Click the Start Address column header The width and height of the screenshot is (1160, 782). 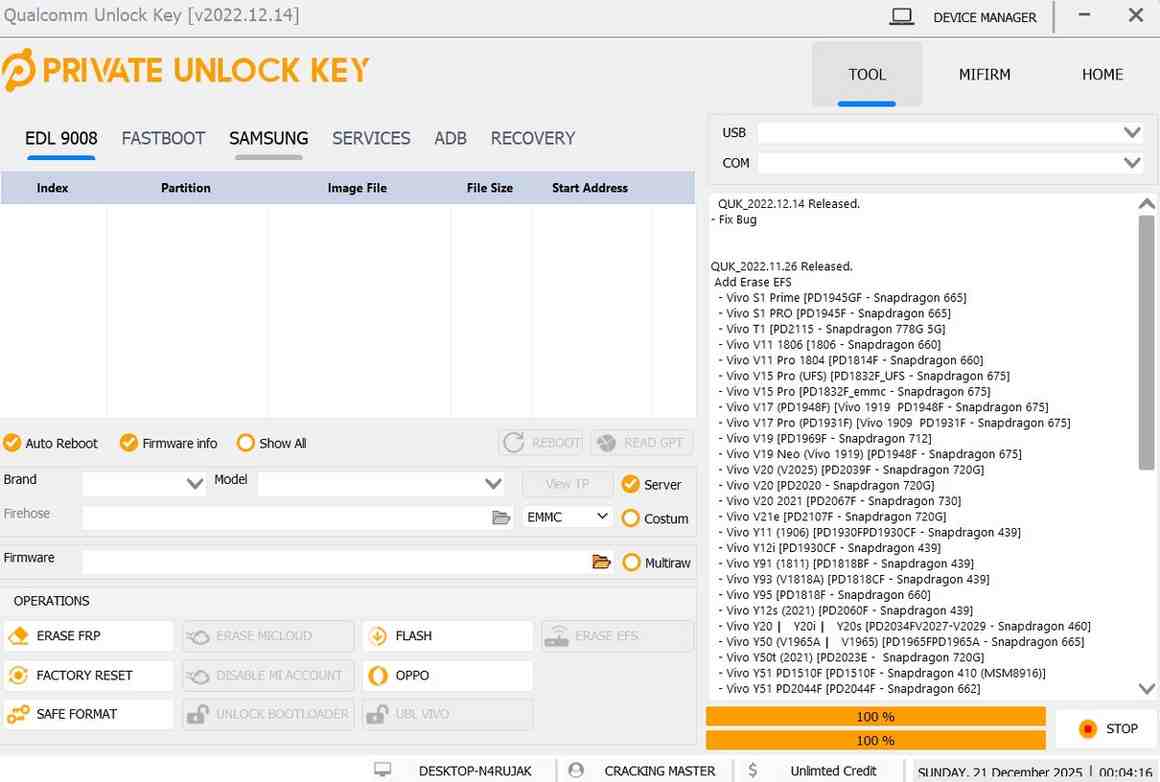590,188
